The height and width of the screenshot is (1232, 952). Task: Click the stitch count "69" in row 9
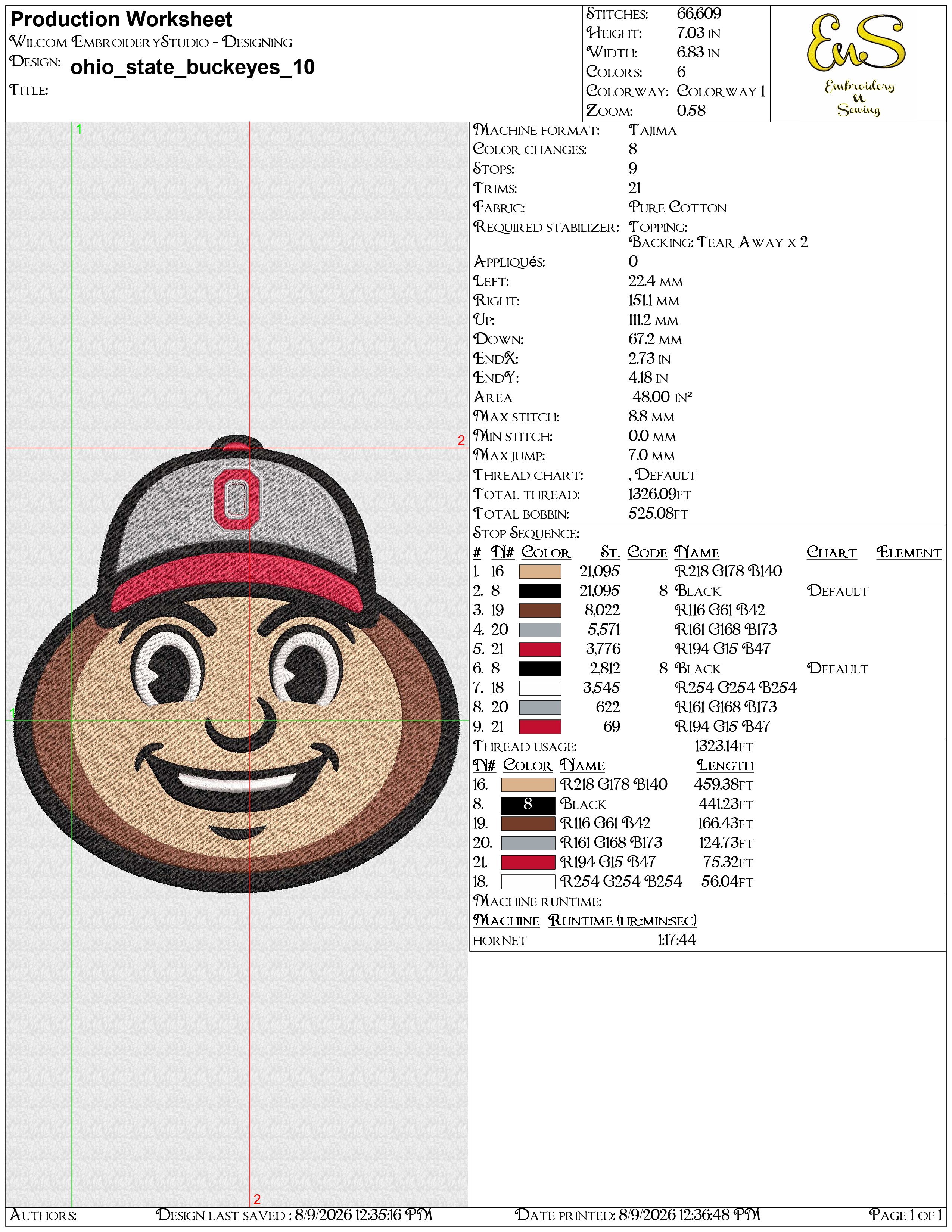[612, 727]
